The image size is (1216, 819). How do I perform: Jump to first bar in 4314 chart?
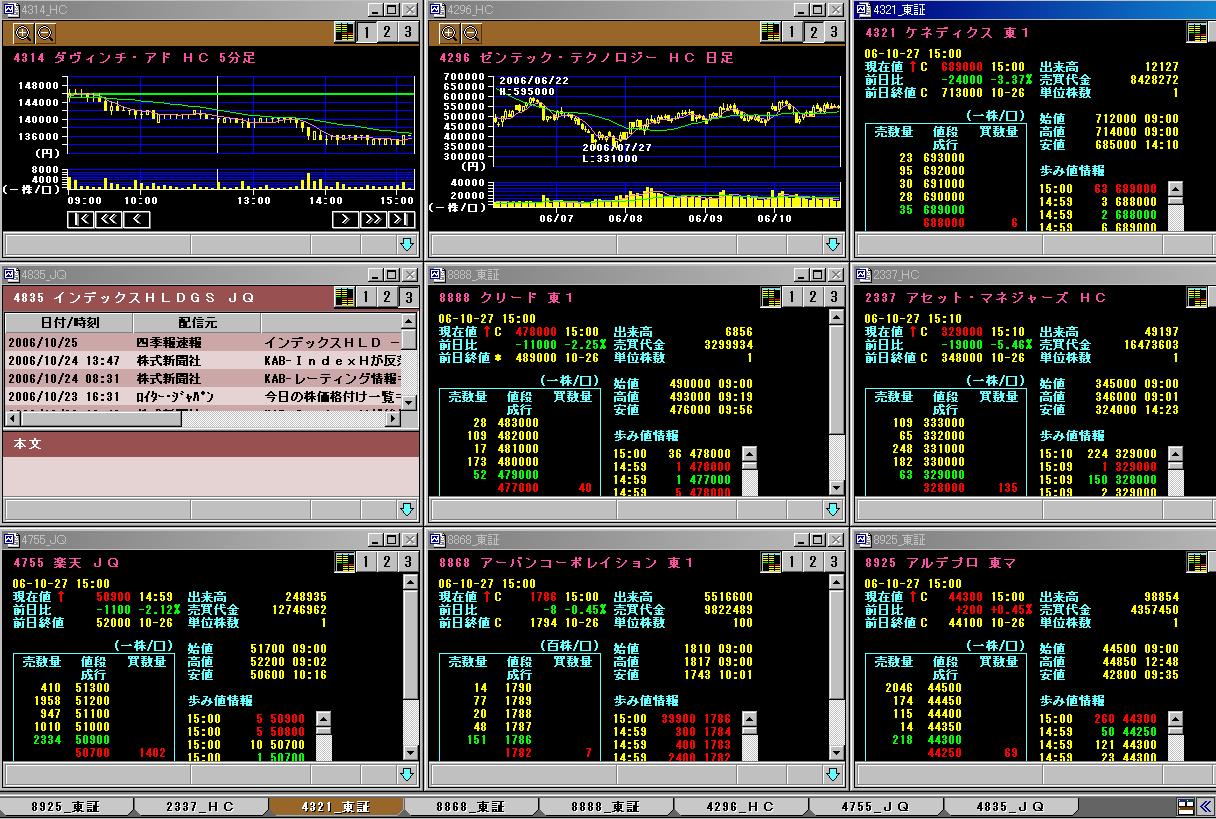click(x=80, y=220)
